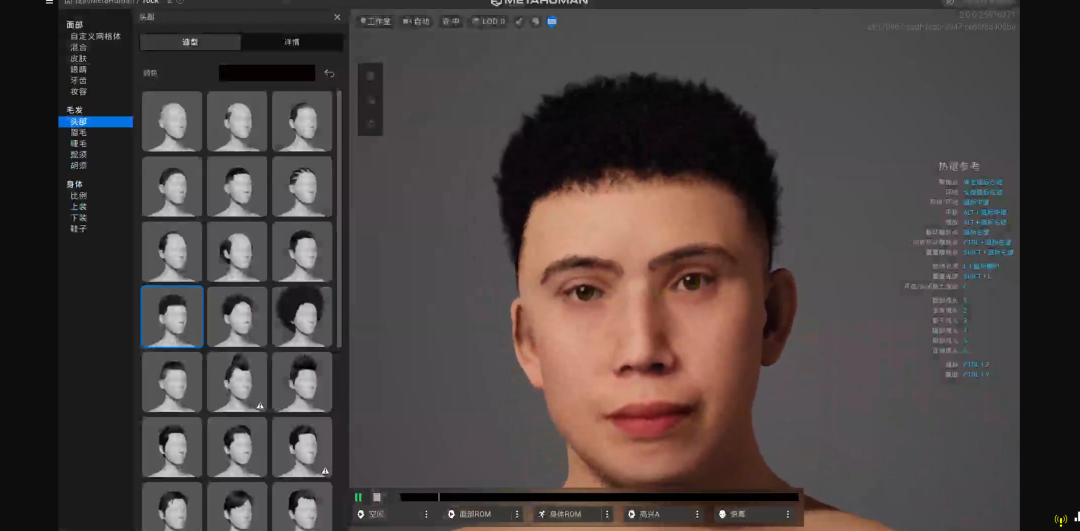This screenshot has width=1080, height=531.
Task: Switch to the 详情 details tab
Action: coord(292,42)
